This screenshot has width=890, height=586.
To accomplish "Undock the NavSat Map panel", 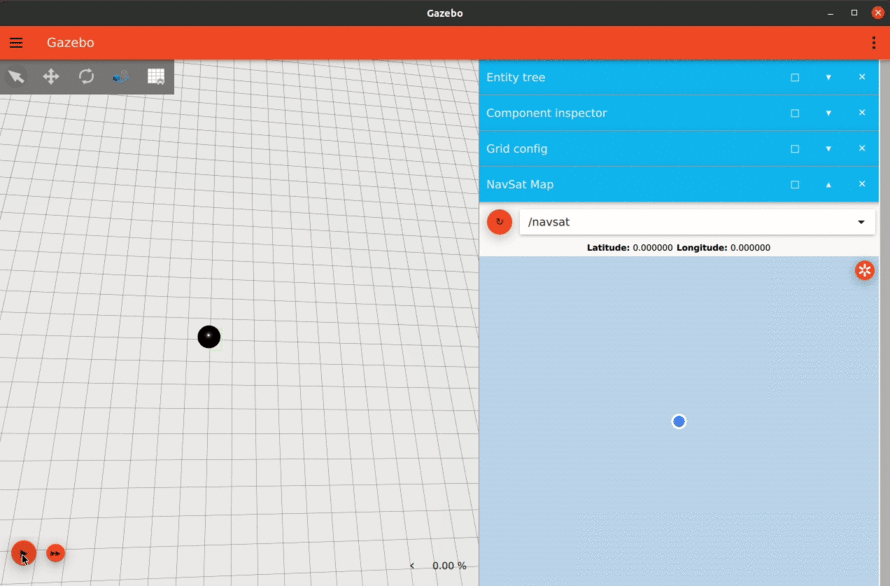I will pos(795,185).
